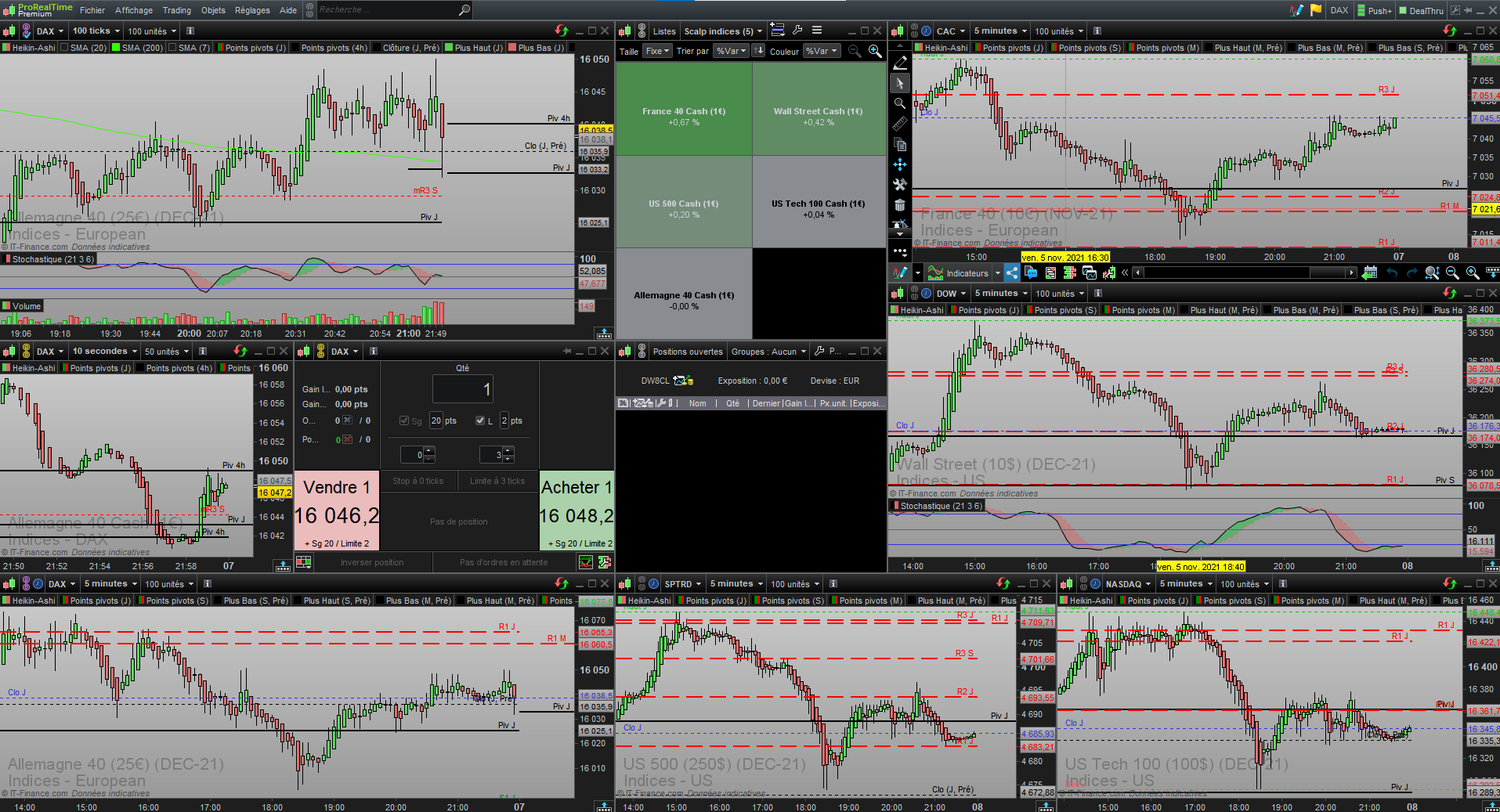Toggle the SMA (200) indicator checkbox
Viewport: 1500px width, 812px height.
117,48
